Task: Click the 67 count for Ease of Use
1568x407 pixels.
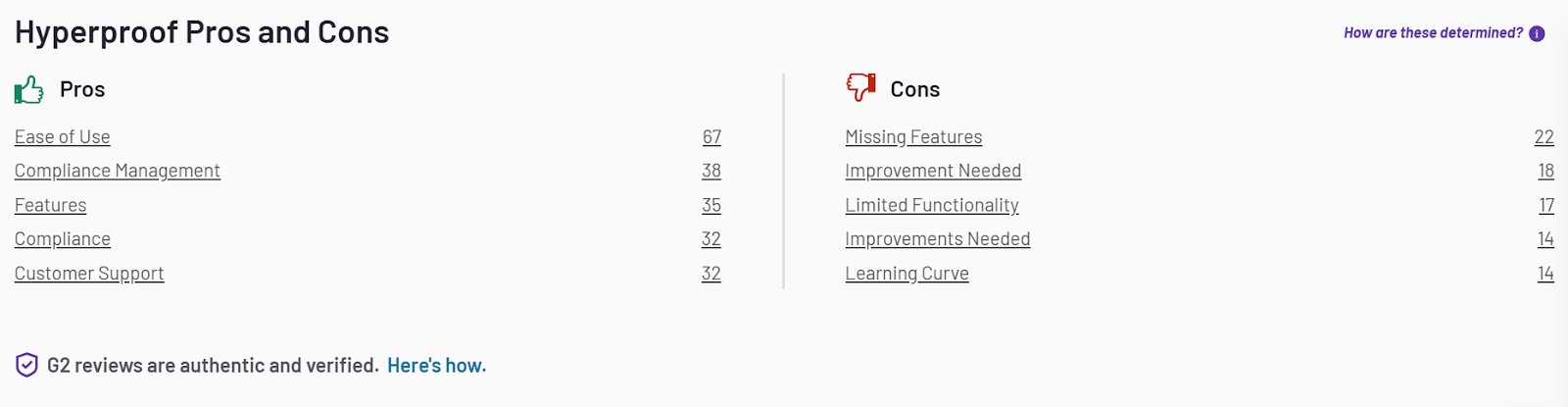Action: point(711,137)
